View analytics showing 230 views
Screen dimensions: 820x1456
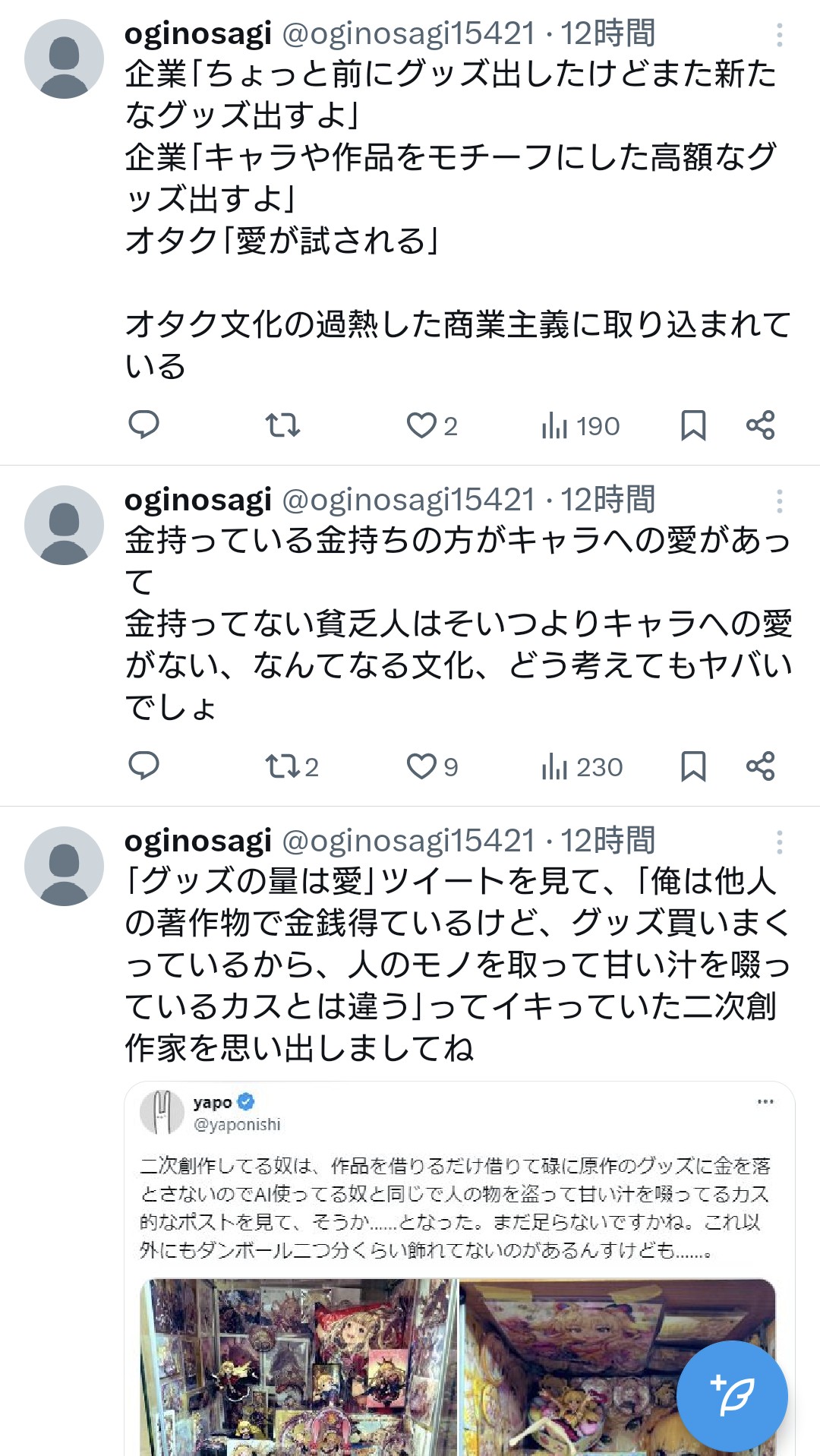582,767
